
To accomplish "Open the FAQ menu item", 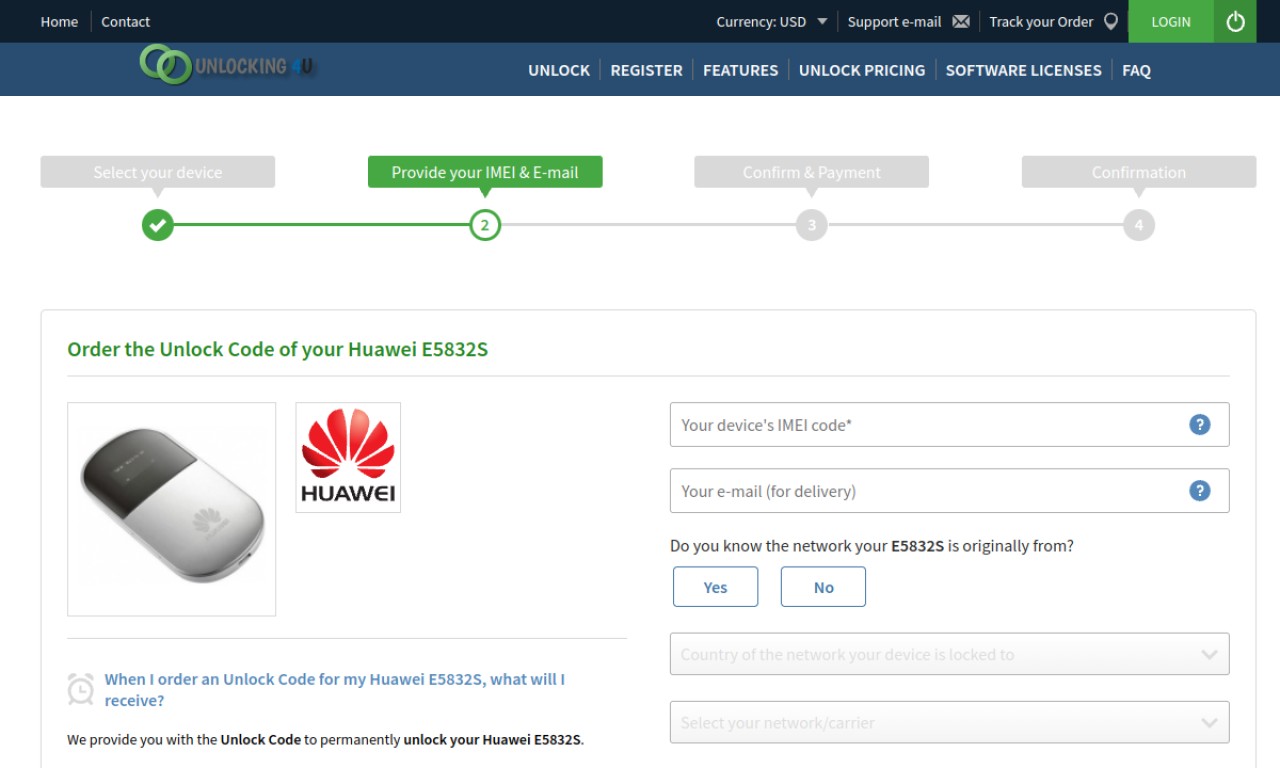I will (x=1136, y=70).
